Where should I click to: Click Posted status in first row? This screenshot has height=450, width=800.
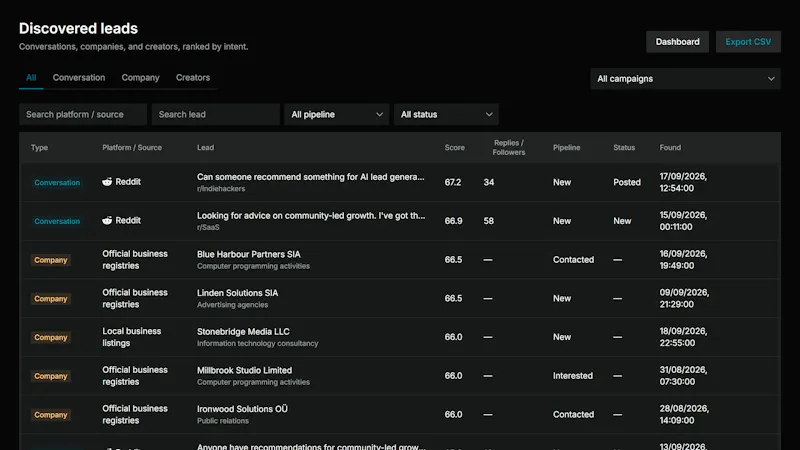point(627,182)
